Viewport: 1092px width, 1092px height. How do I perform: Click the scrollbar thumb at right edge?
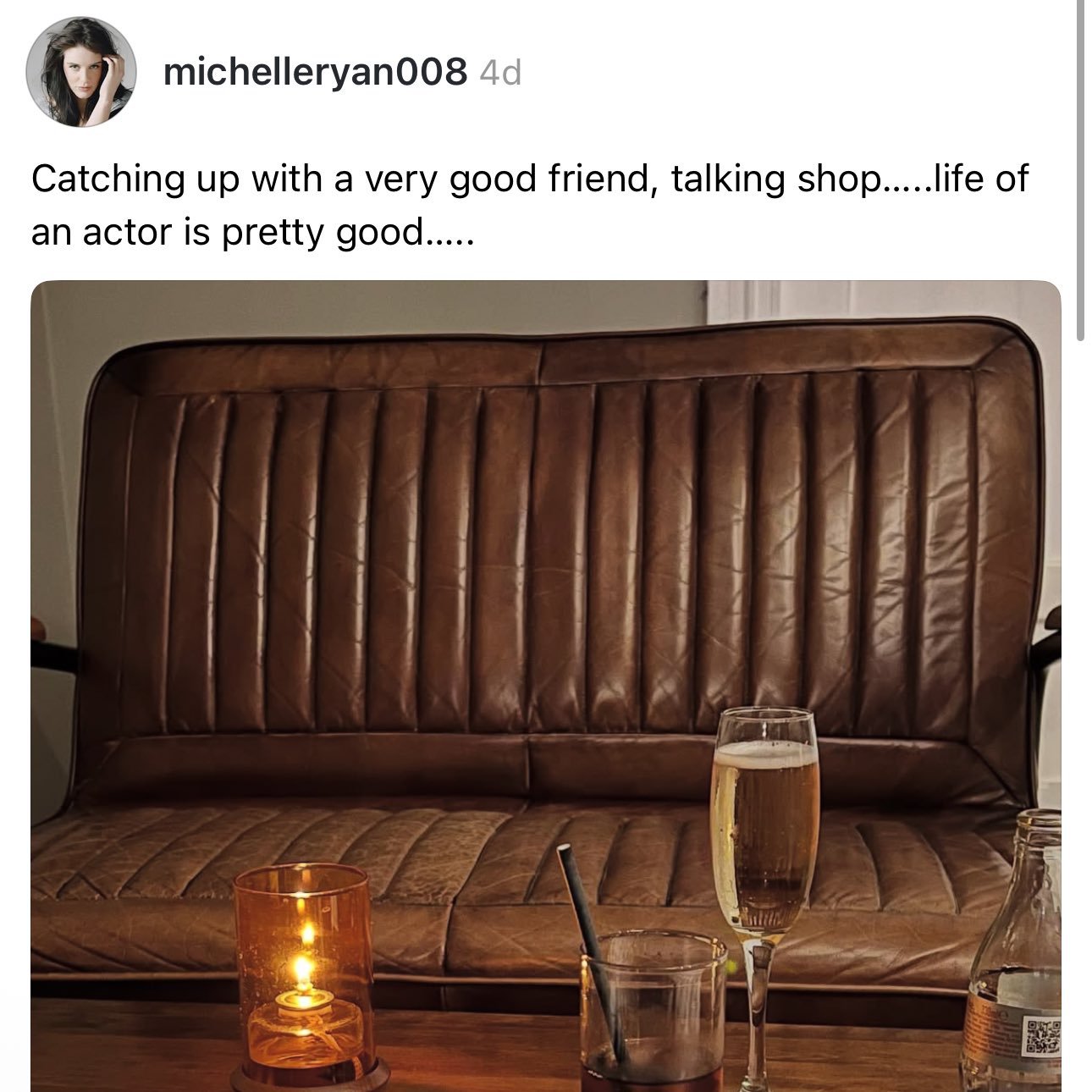click(x=1080, y=169)
